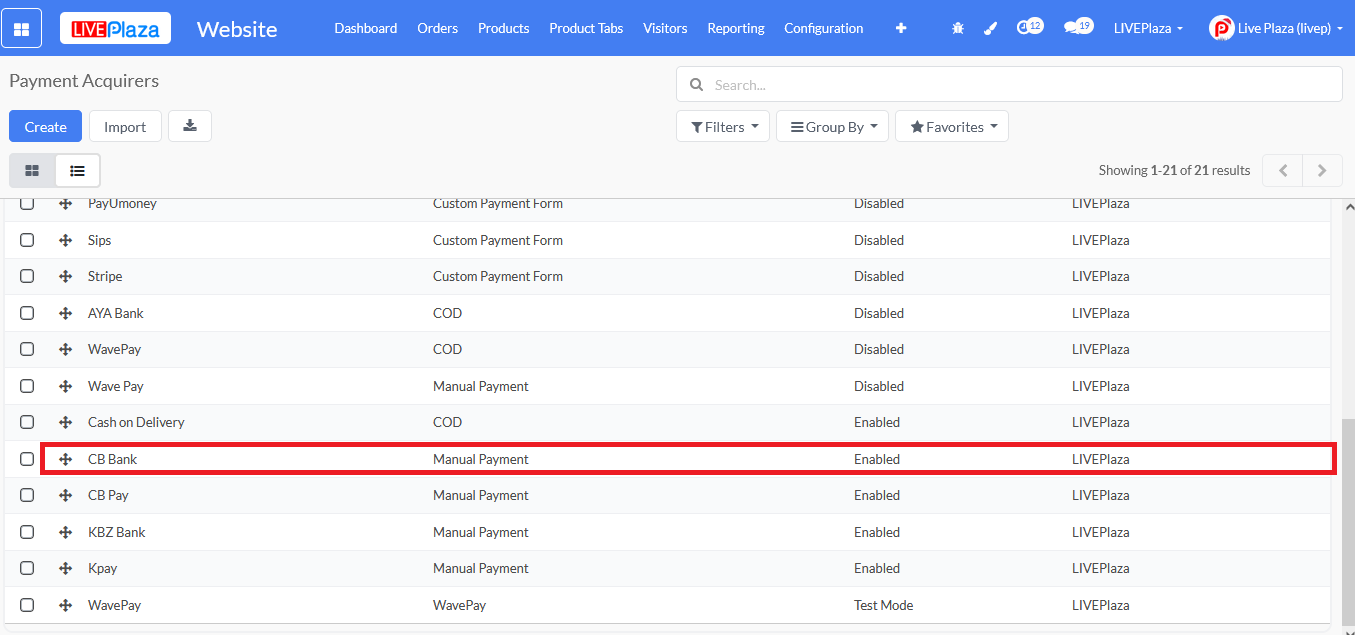Viewport: 1355px width, 635px height.
Task: Click Enabled status in CB Pay row
Action: tap(877, 495)
